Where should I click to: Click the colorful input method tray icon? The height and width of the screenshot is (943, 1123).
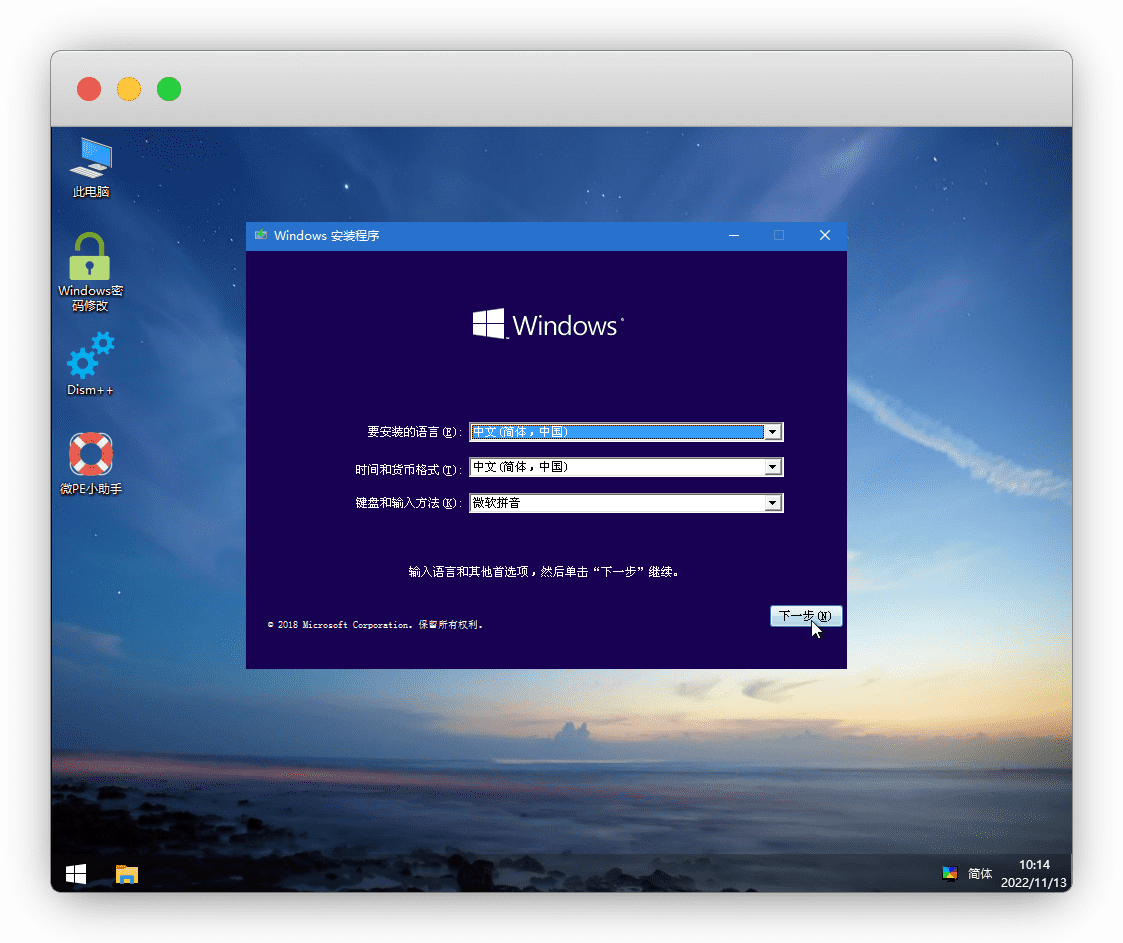pyautogui.click(x=950, y=873)
